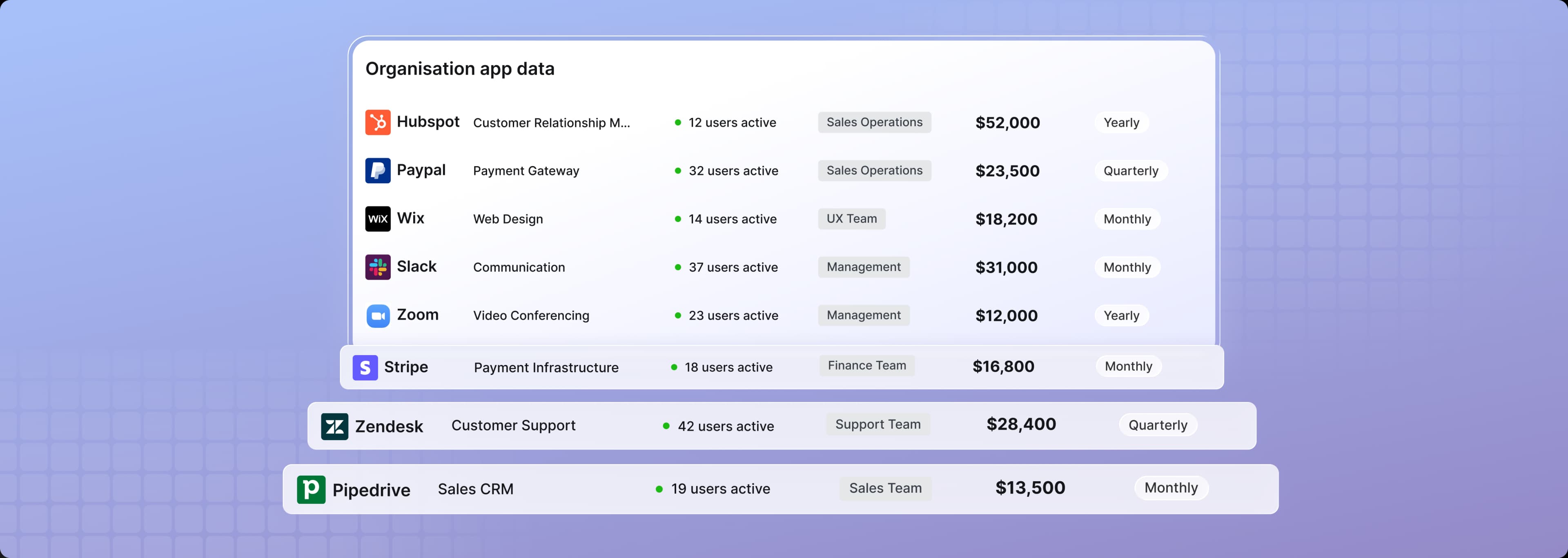The height and width of the screenshot is (558, 1568).
Task: Click the 23 users active status
Action: click(726, 315)
